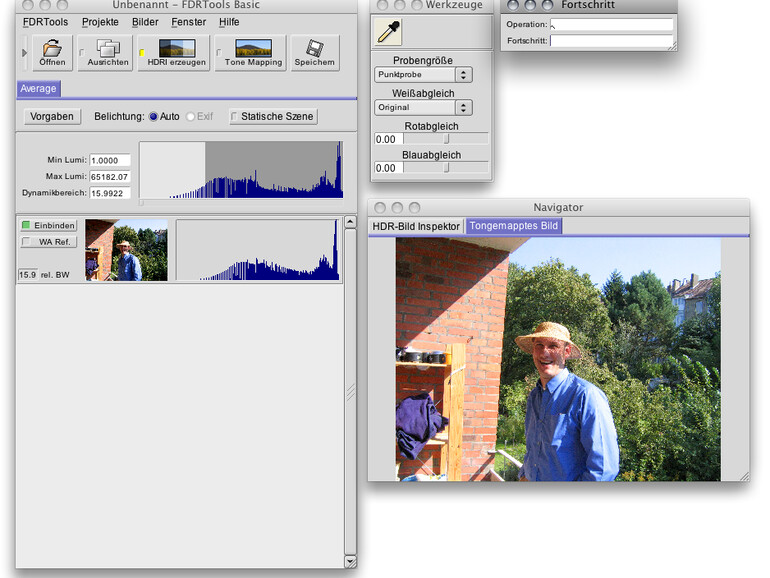The image size is (770, 578).
Task: Open the Probengröße Punktprobe dropdown
Action: pyautogui.click(x=422, y=75)
